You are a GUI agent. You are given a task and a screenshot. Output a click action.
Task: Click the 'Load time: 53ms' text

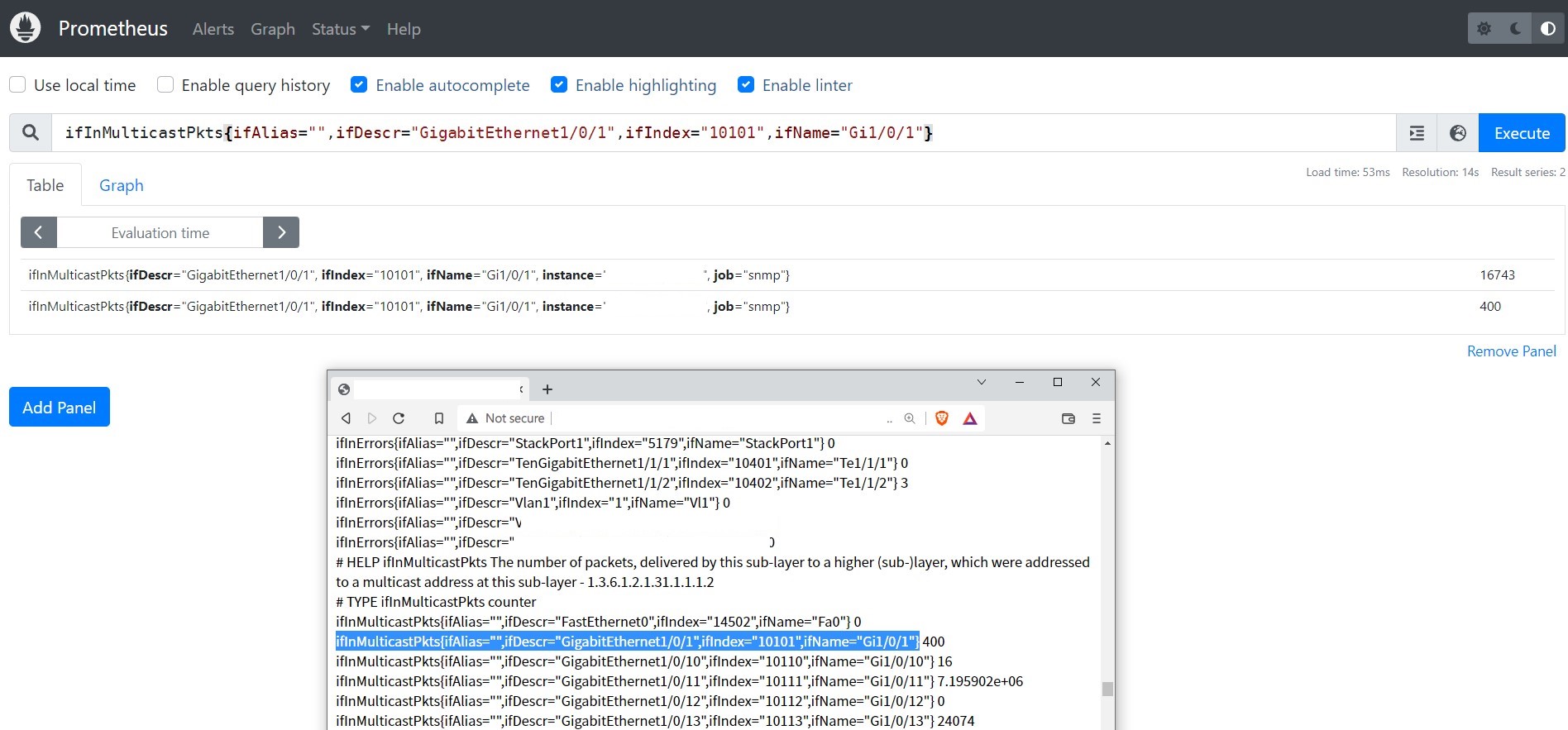pos(1348,172)
